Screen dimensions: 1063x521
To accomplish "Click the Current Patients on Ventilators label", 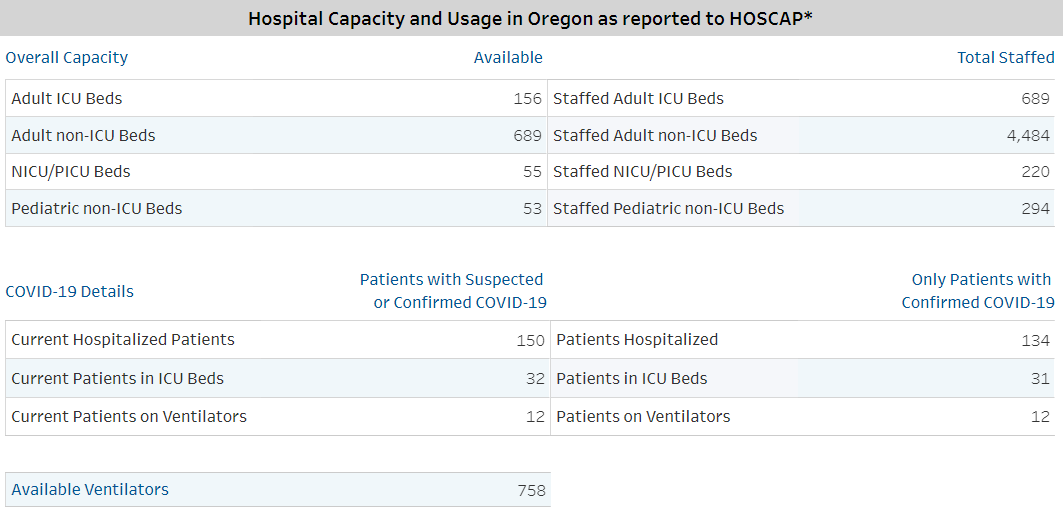I will point(129,417).
